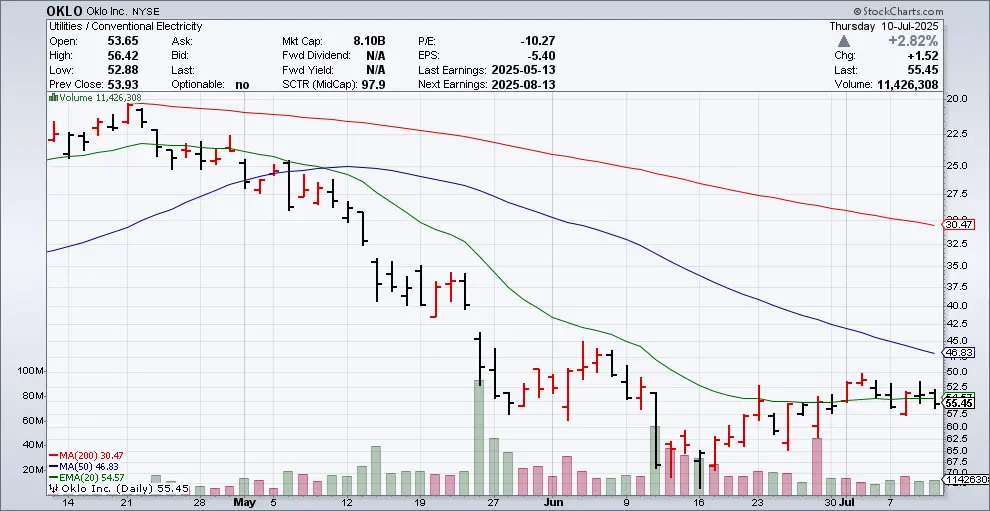Screen dimensions: 990x511
Task: Click the blue MA(50) line marker in legend
Action: 53,466
